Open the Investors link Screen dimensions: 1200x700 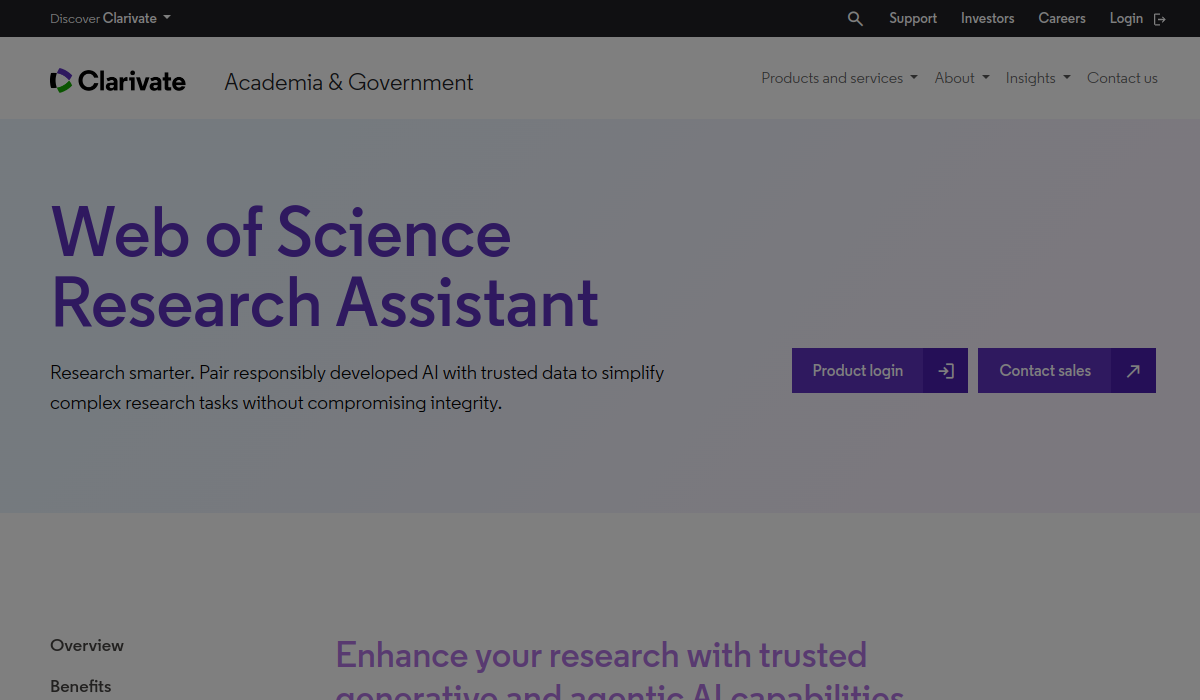(988, 18)
